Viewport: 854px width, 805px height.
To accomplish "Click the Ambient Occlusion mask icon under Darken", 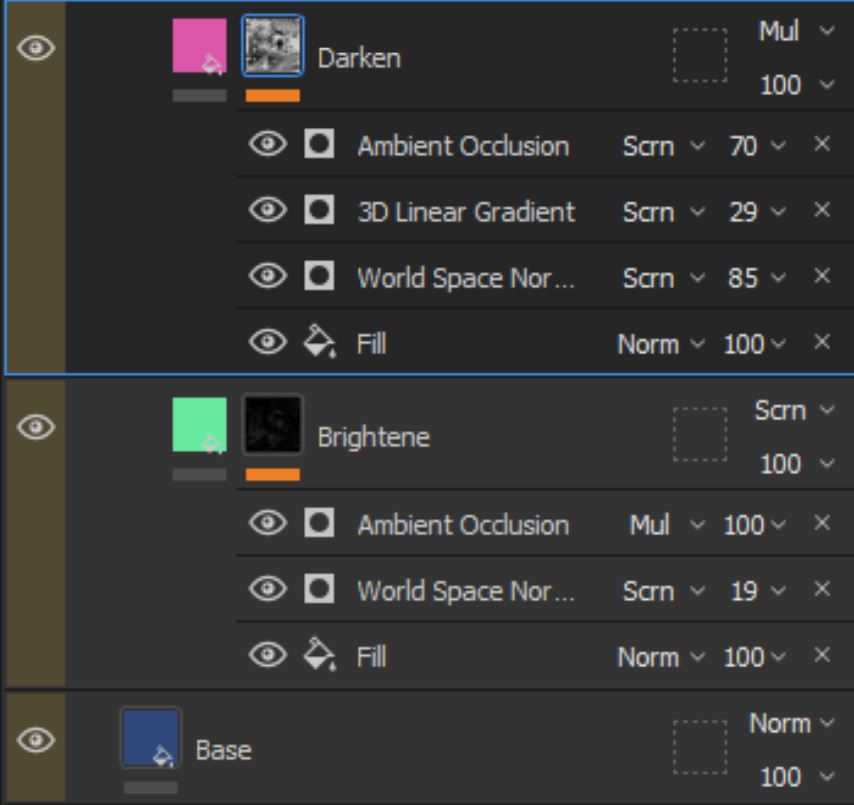I will 319,145.
